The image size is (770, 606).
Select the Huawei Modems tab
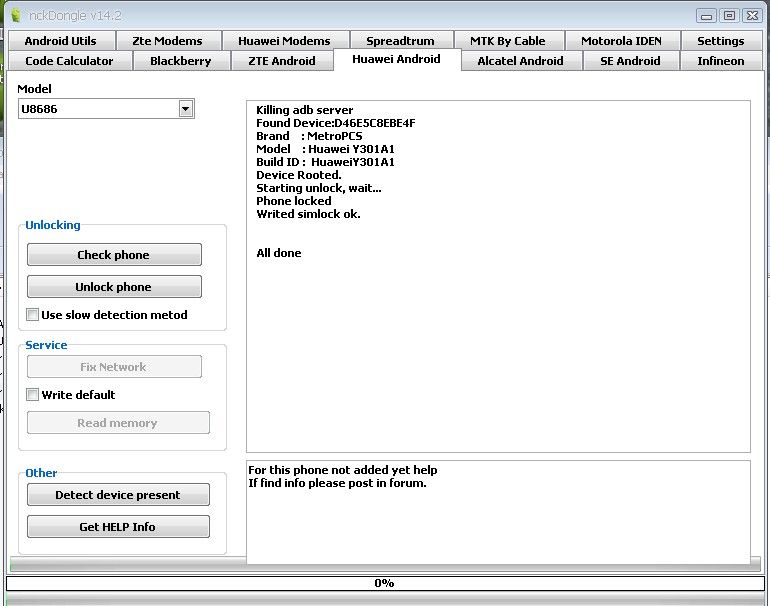tap(284, 41)
